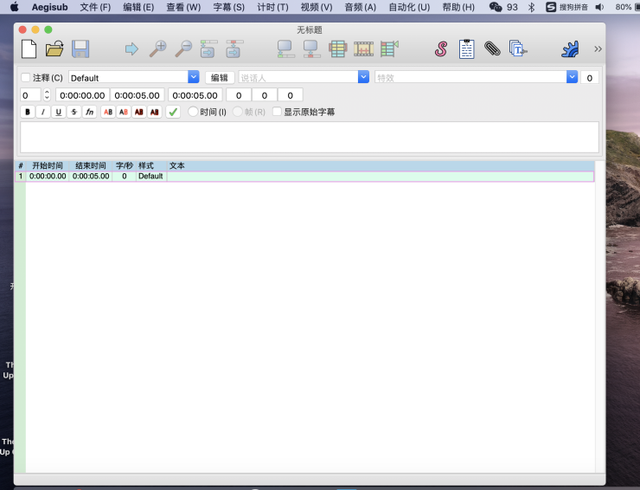The image size is (640, 490).
Task: Choose font name fn button
Action: tap(89, 112)
